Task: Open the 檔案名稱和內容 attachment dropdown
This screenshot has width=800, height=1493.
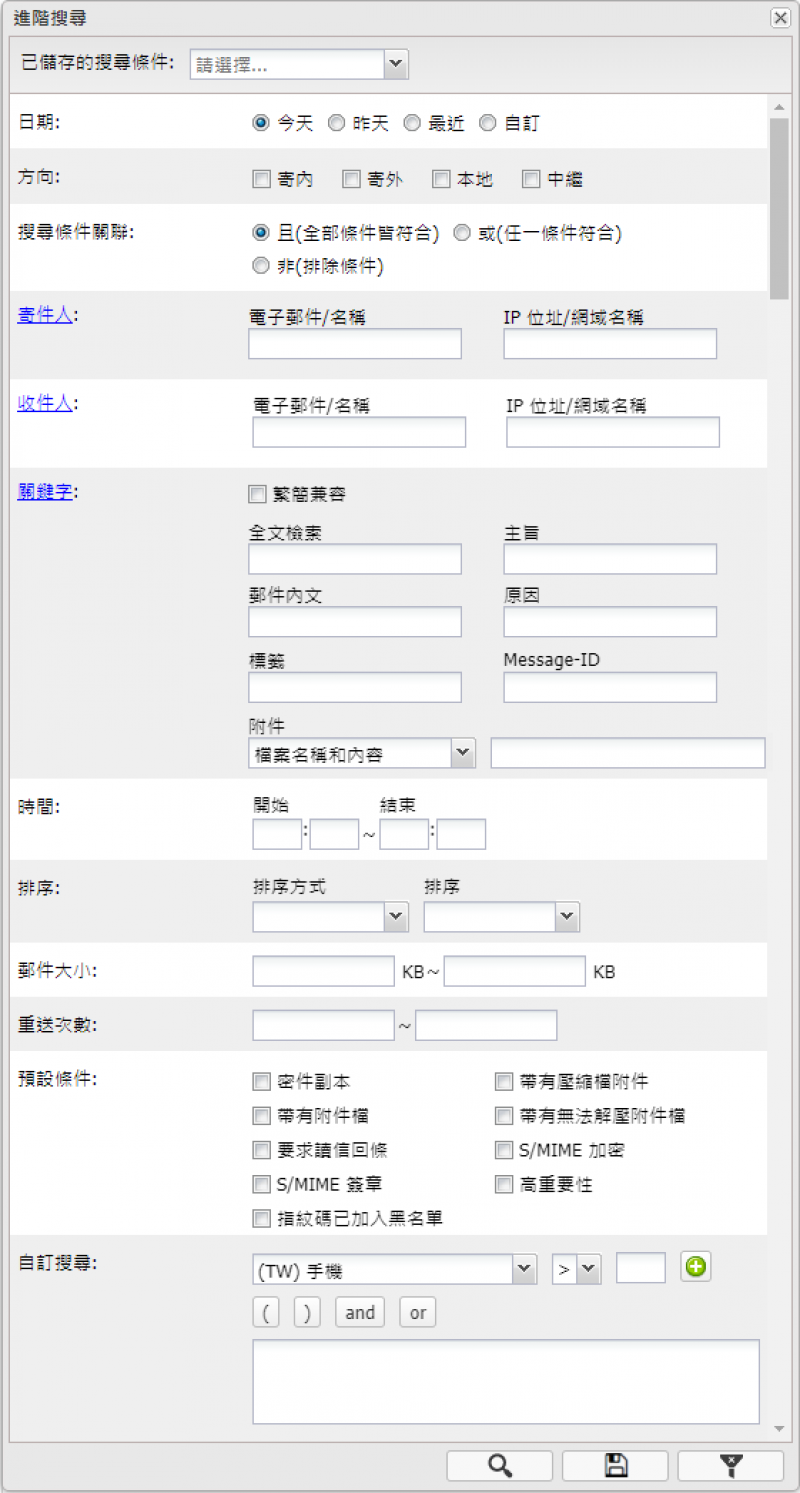Action: [462, 753]
